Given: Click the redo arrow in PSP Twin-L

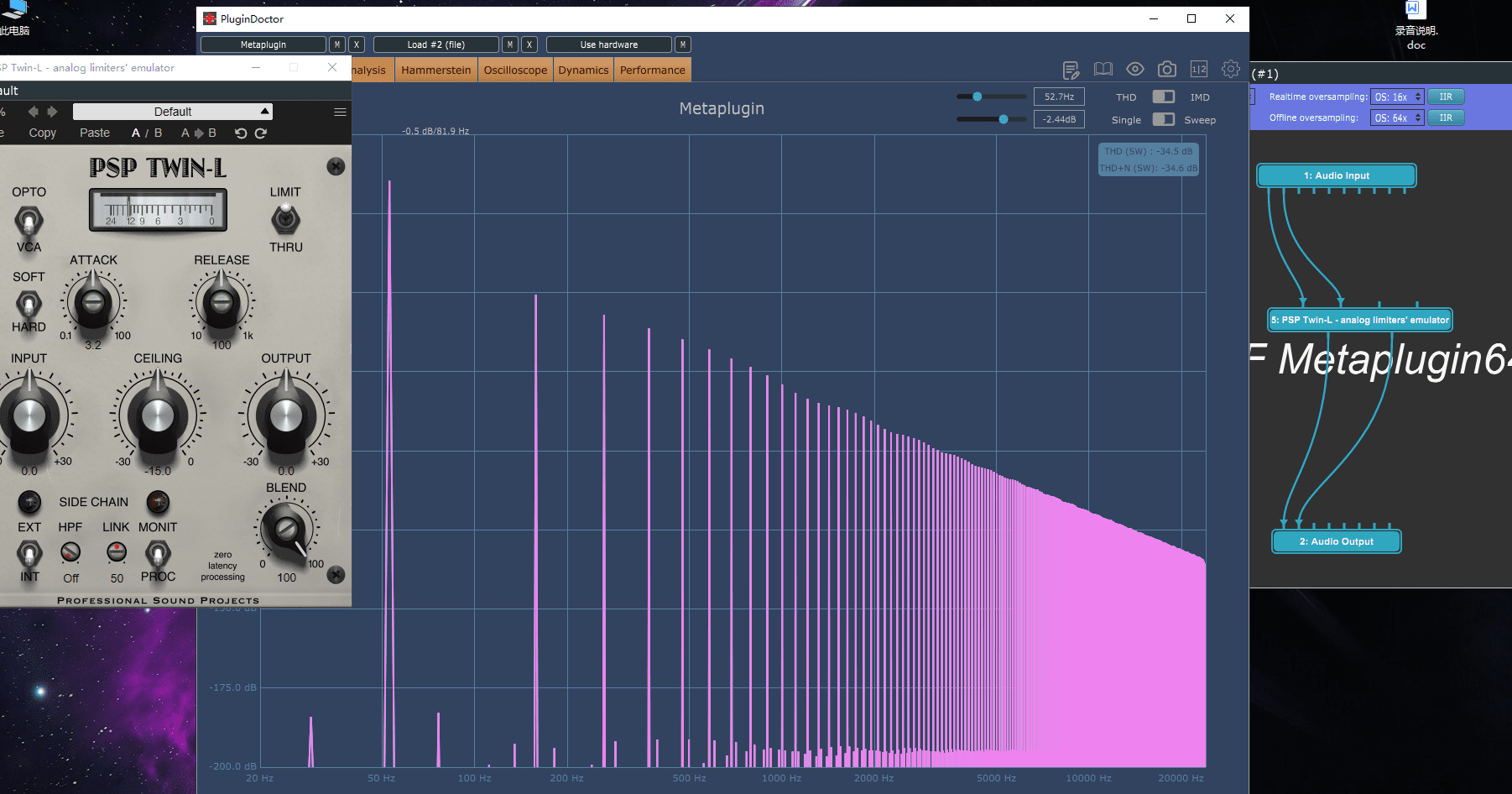Looking at the screenshot, I should tap(261, 133).
